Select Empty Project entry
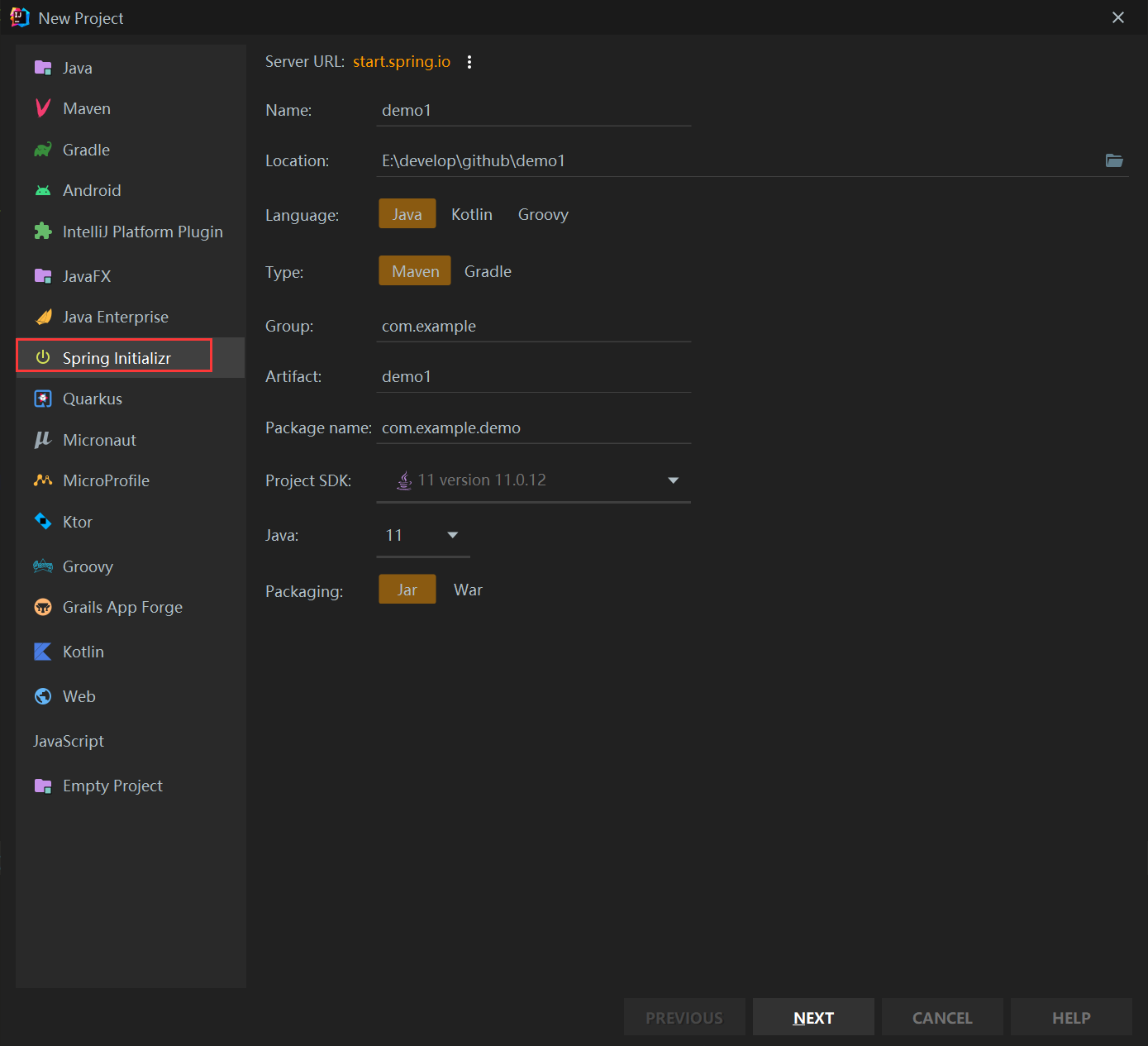Screen dimensions: 1148x1046 click(131, 786)
